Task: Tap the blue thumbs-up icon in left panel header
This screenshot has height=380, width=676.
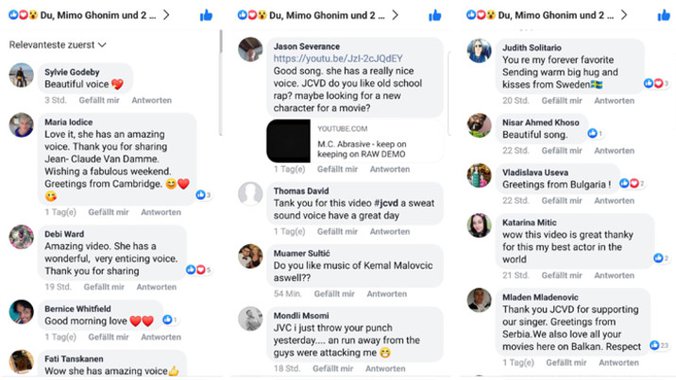Action: pyautogui.click(x=206, y=16)
